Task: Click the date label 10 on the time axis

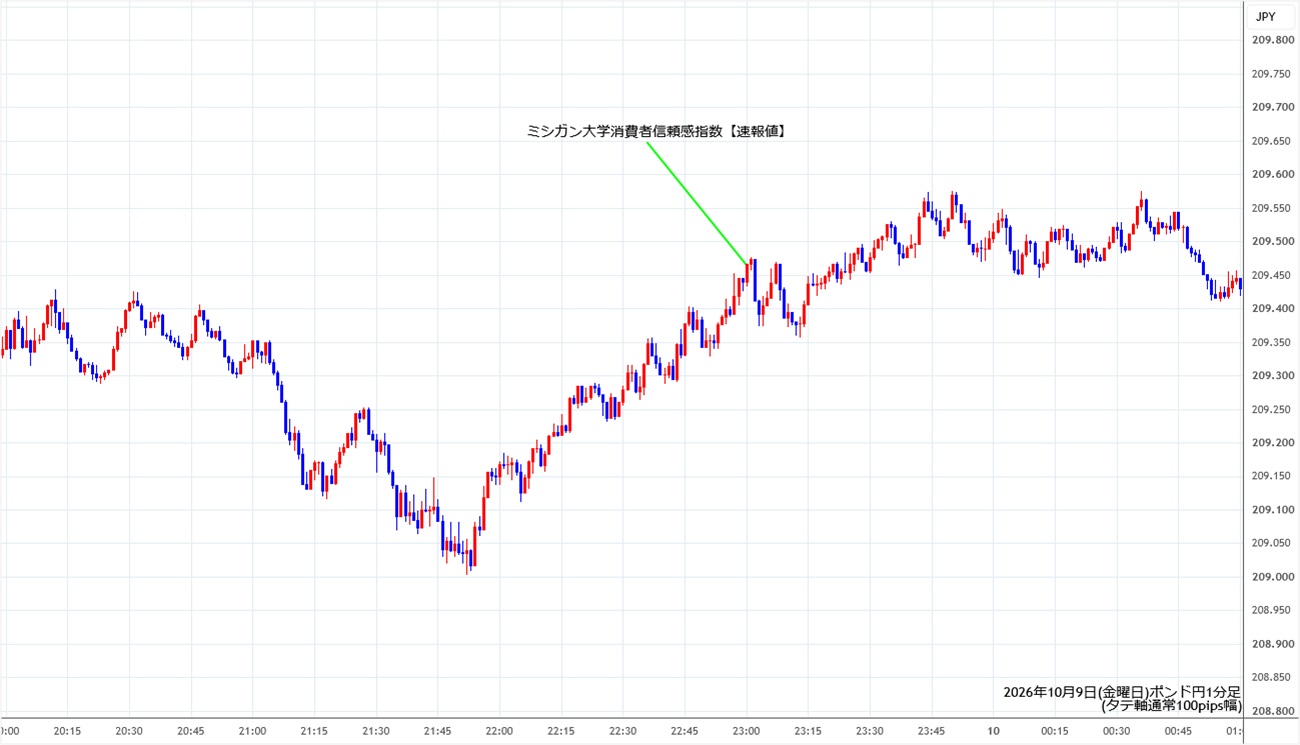Action: coord(993,731)
